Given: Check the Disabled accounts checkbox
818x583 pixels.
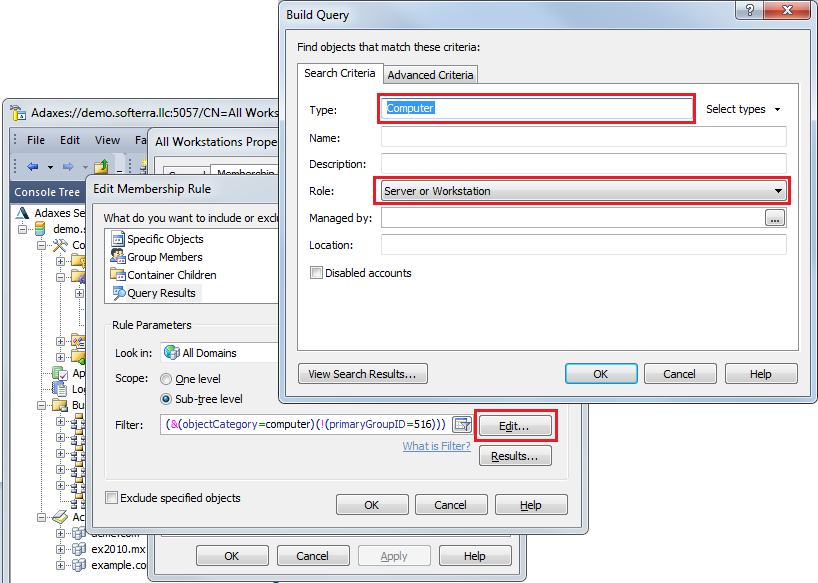Looking at the screenshot, I should tap(316, 273).
